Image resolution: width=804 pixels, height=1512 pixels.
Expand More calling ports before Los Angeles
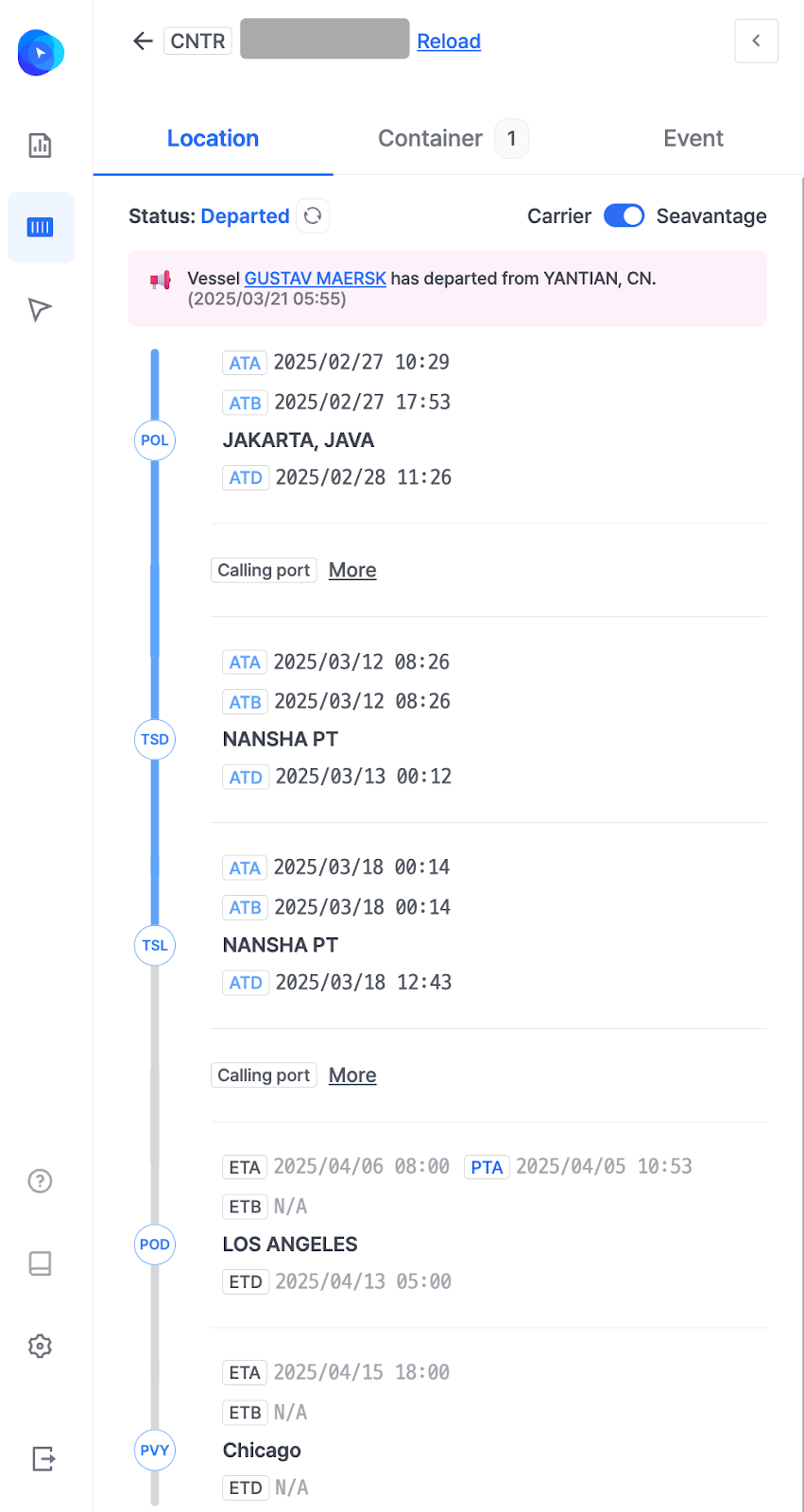pyautogui.click(x=352, y=1075)
